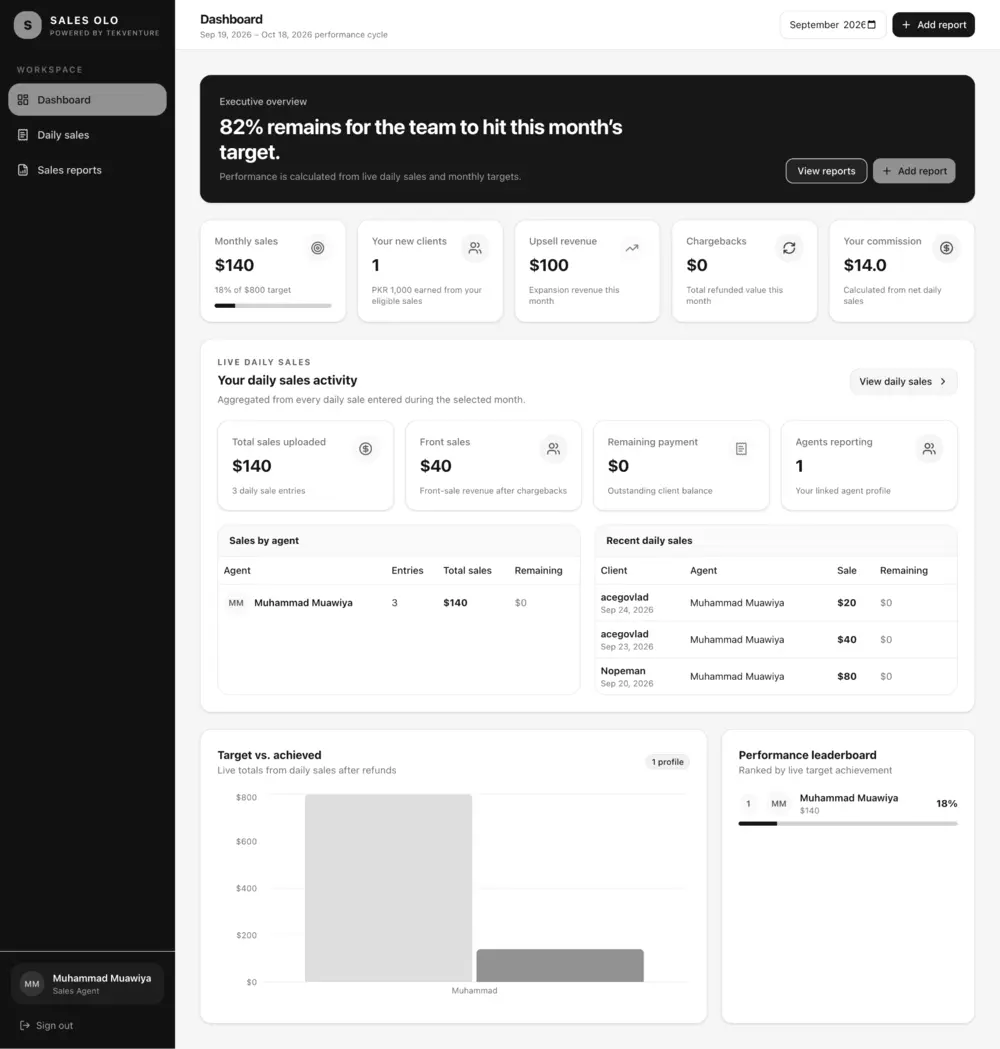Image resolution: width=1000 pixels, height=1049 pixels.
Task: Click the people icon on Your new clients card
Action: click(475, 248)
